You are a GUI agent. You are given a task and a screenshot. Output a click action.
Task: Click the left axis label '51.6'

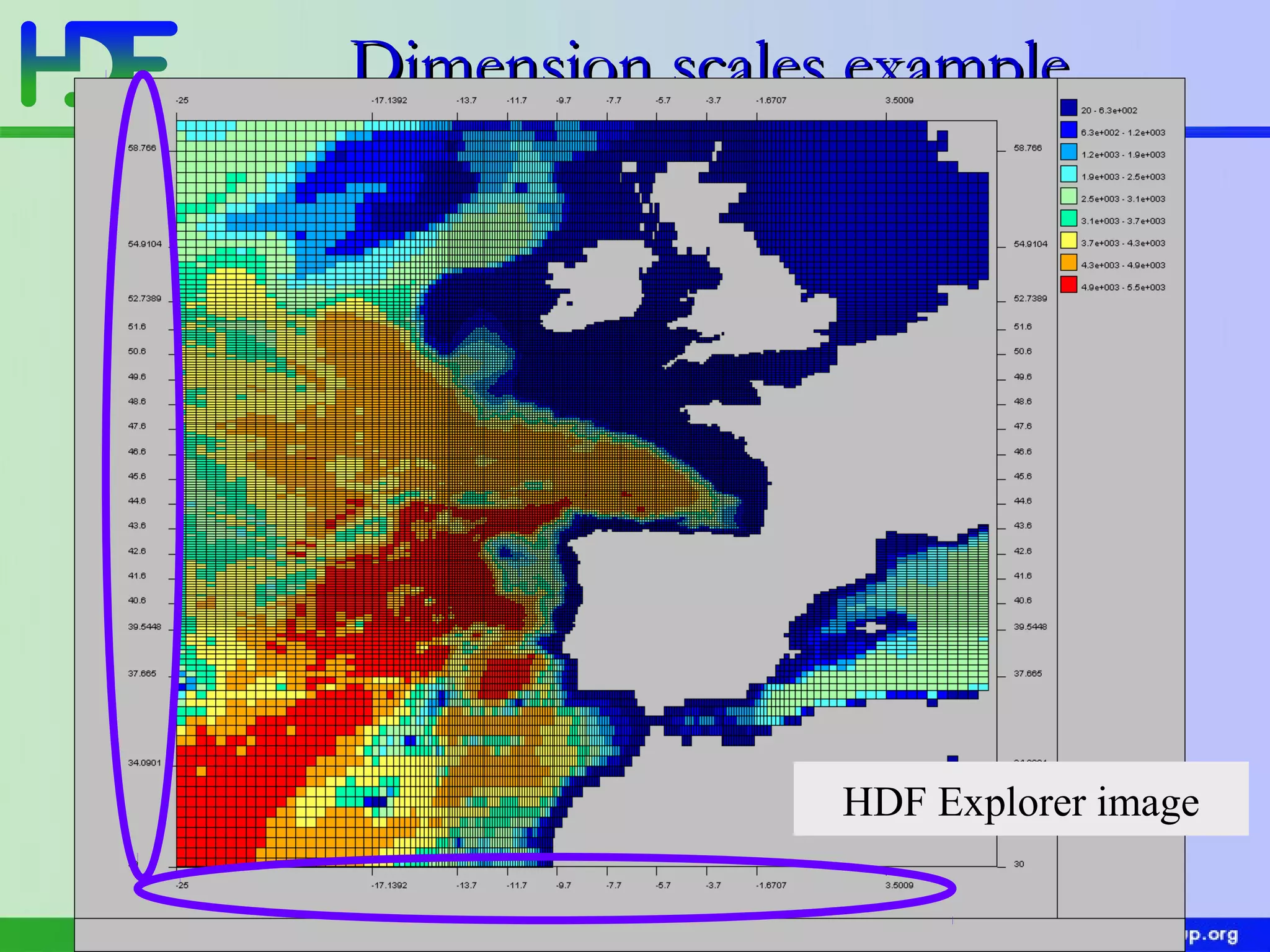point(137,327)
